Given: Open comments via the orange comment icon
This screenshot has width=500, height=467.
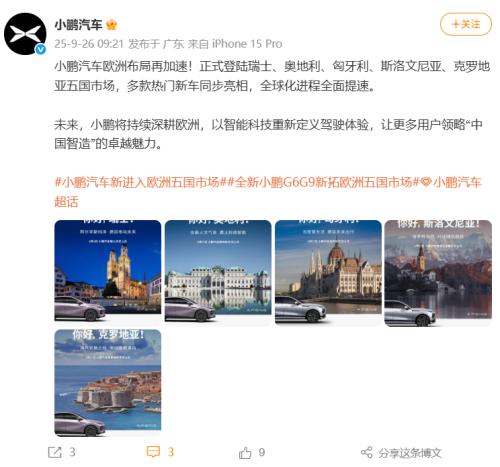Looking at the screenshot, I should (153, 452).
